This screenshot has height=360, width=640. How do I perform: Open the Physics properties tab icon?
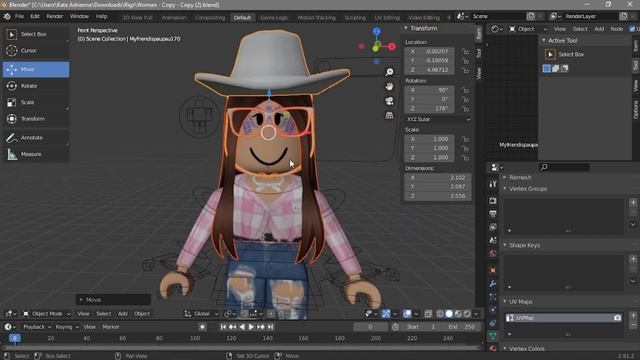pyautogui.click(x=493, y=310)
